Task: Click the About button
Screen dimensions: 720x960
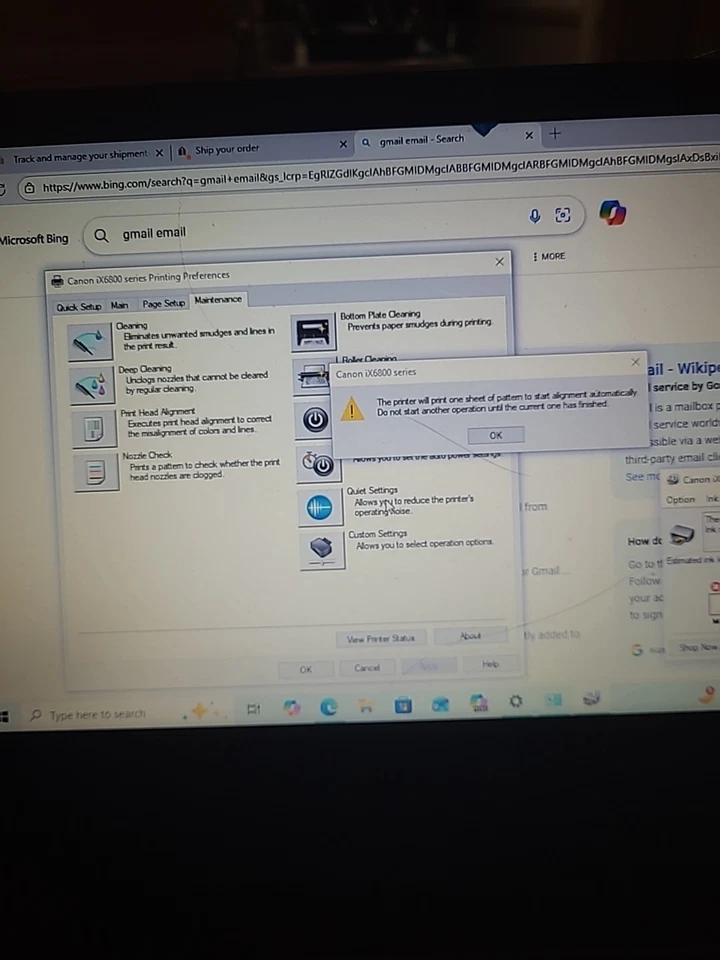Action: click(x=470, y=636)
